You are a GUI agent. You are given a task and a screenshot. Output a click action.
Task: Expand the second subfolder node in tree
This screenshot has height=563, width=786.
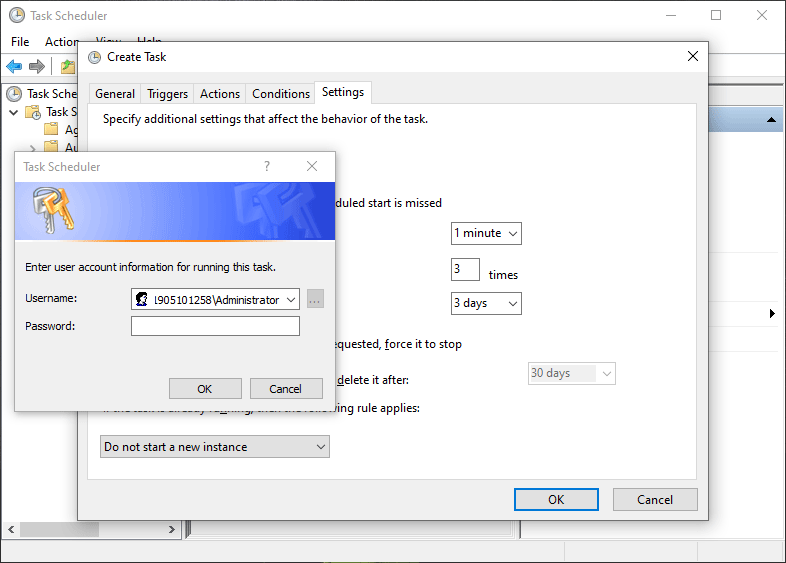point(33,148)
